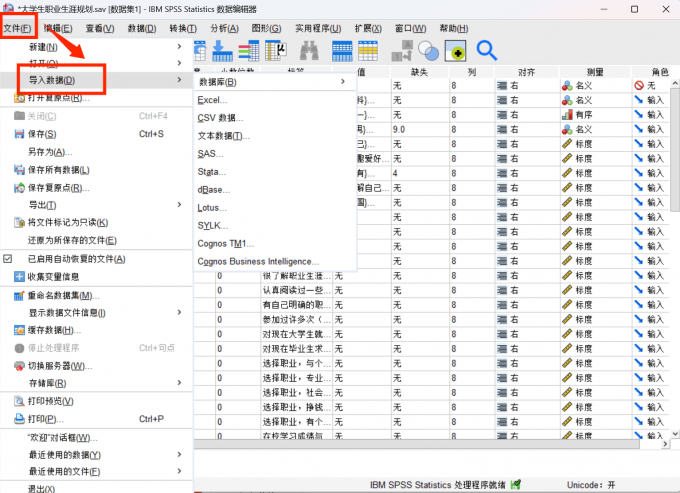
Task: Click the yellow add-variable toolbar icon
Action: point(456,49)
